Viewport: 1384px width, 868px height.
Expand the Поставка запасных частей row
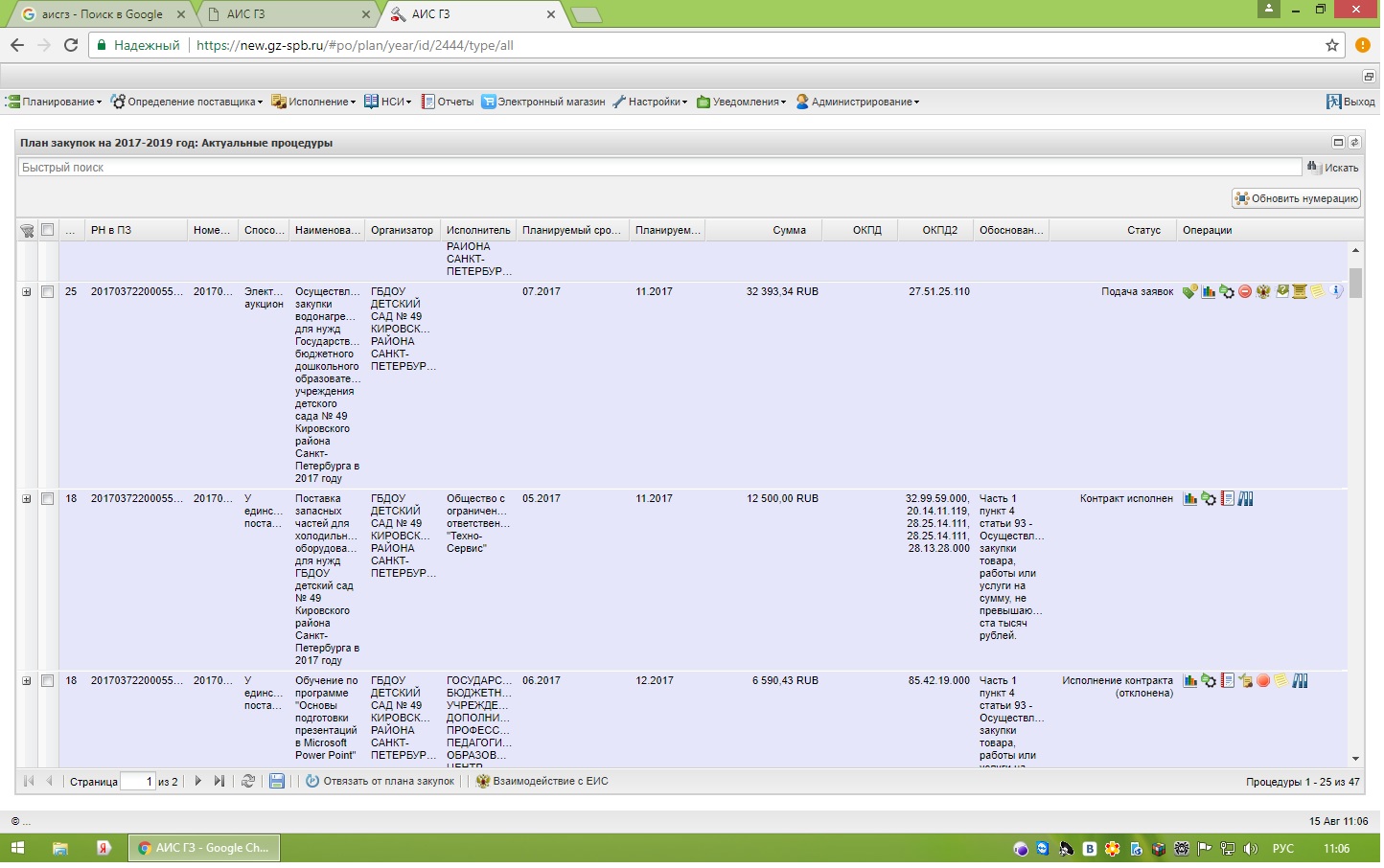pos(27,499)
